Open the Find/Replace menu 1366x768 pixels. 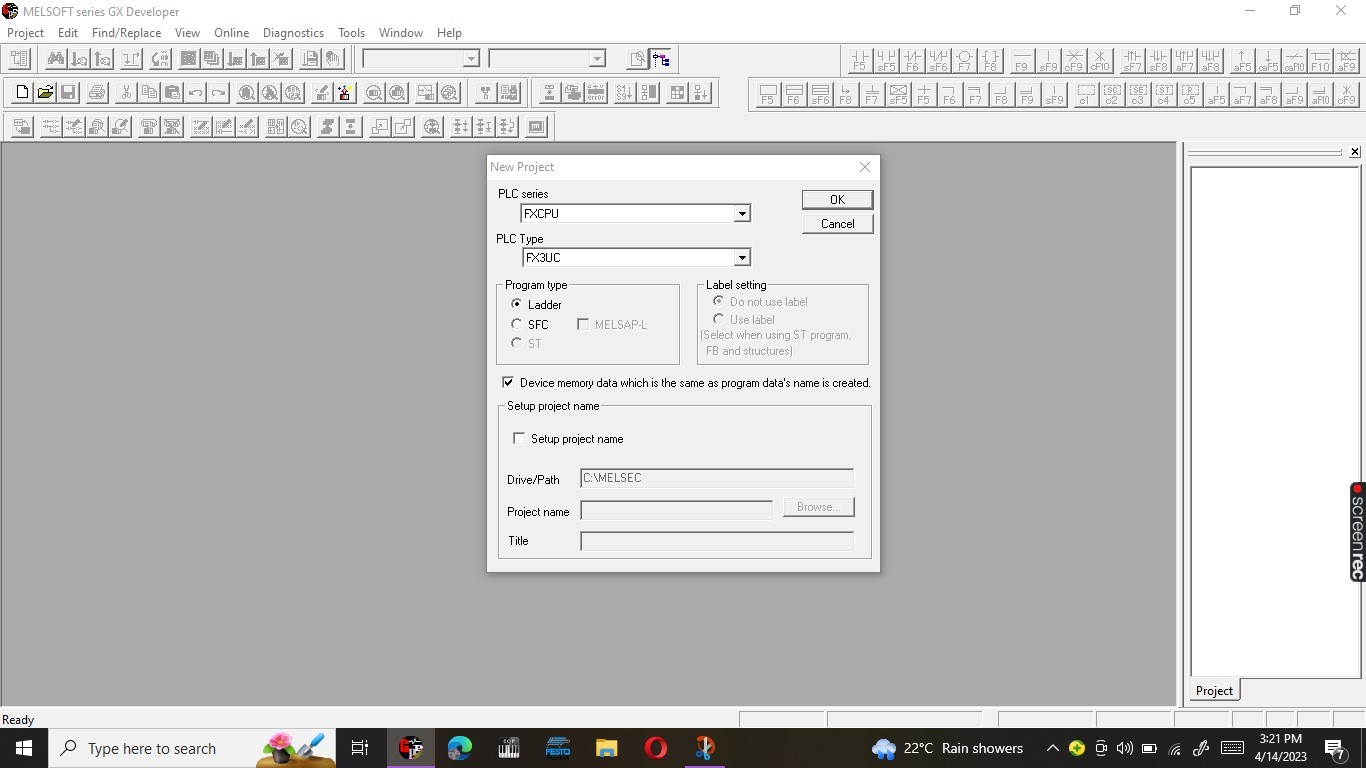point(126,33)
